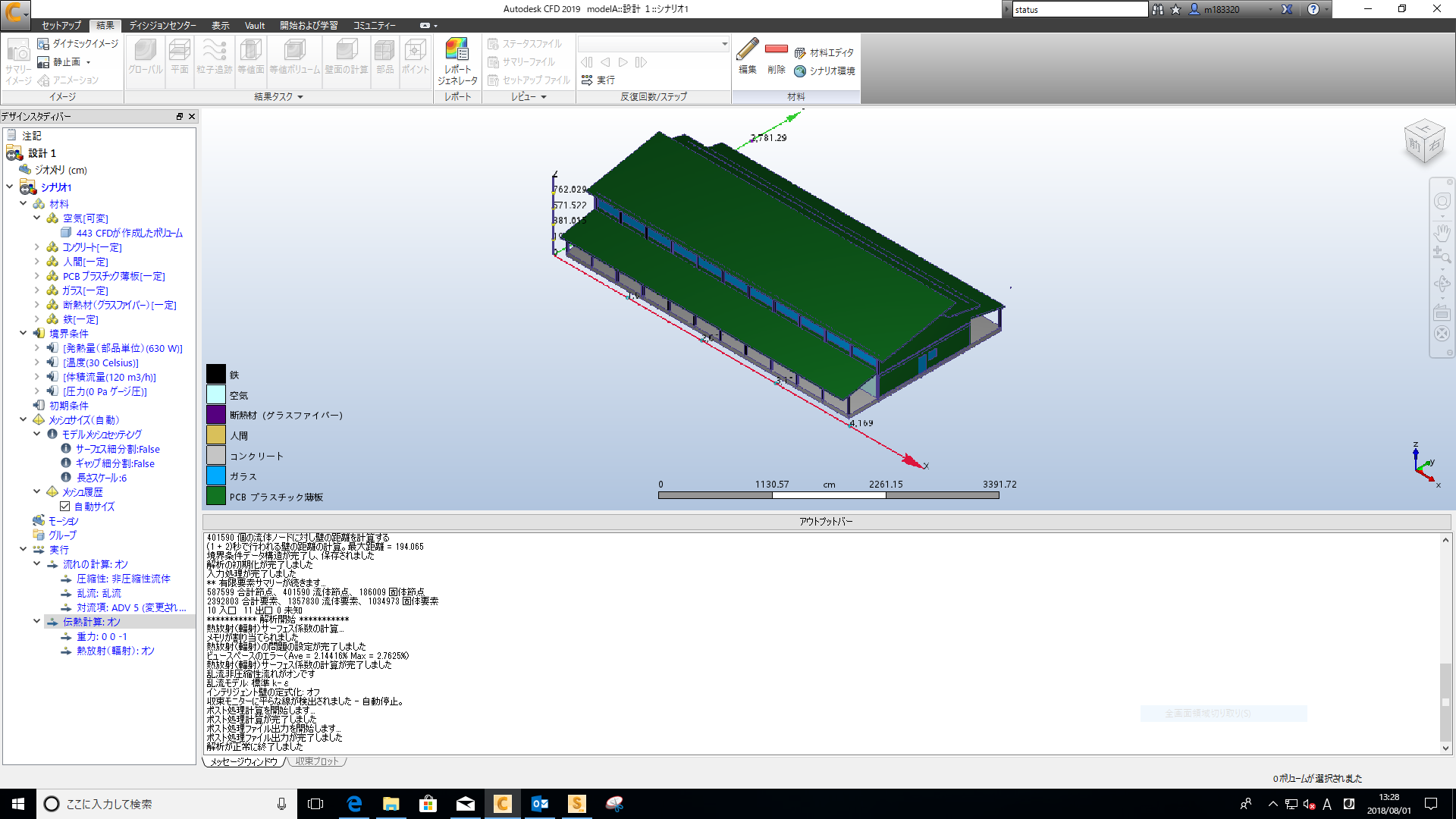Collapse the 伝熱計算: オン node
The height and width of the screenshot is (819, 1456).
[x=37, y=622]
